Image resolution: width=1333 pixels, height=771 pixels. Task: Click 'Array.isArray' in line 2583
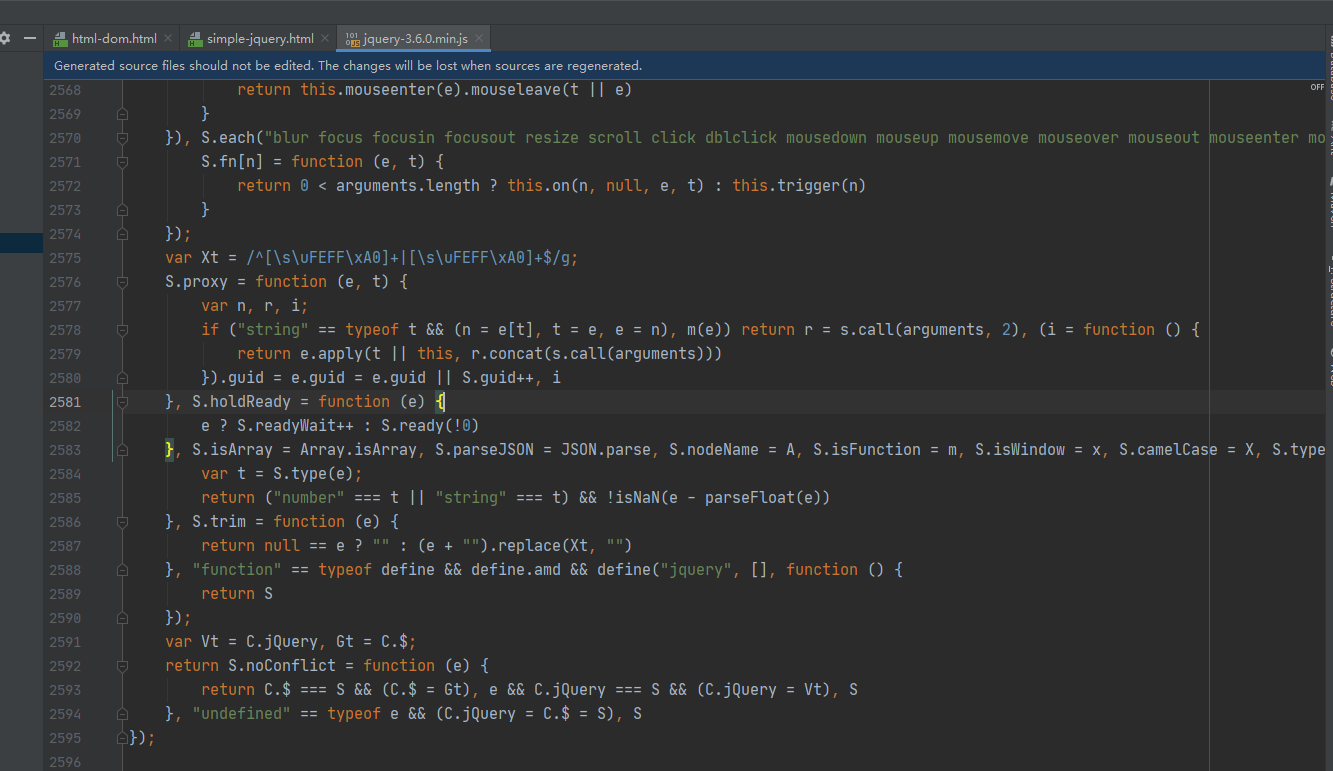tap(358, 450)
